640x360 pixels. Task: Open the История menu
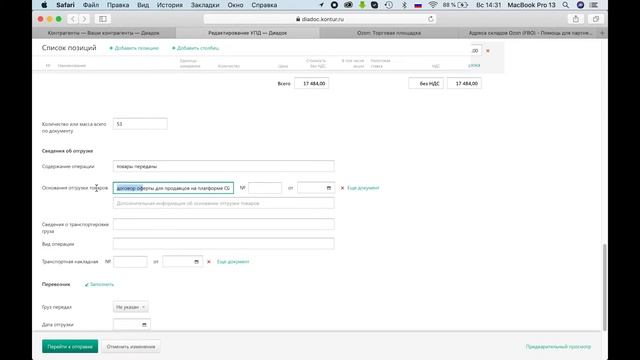coord(170,5)
